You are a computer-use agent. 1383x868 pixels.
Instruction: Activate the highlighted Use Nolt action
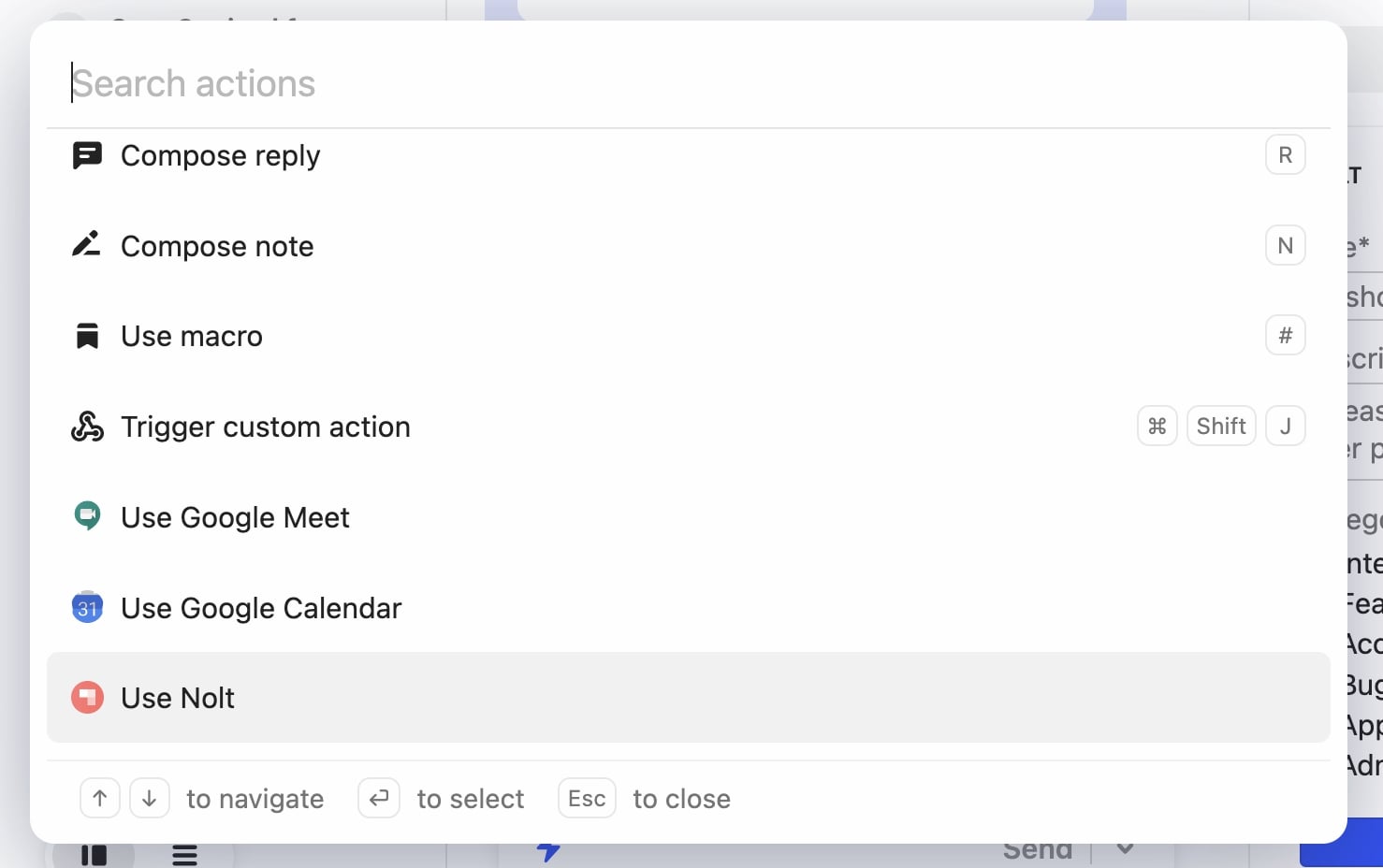(x=177, y=697)
